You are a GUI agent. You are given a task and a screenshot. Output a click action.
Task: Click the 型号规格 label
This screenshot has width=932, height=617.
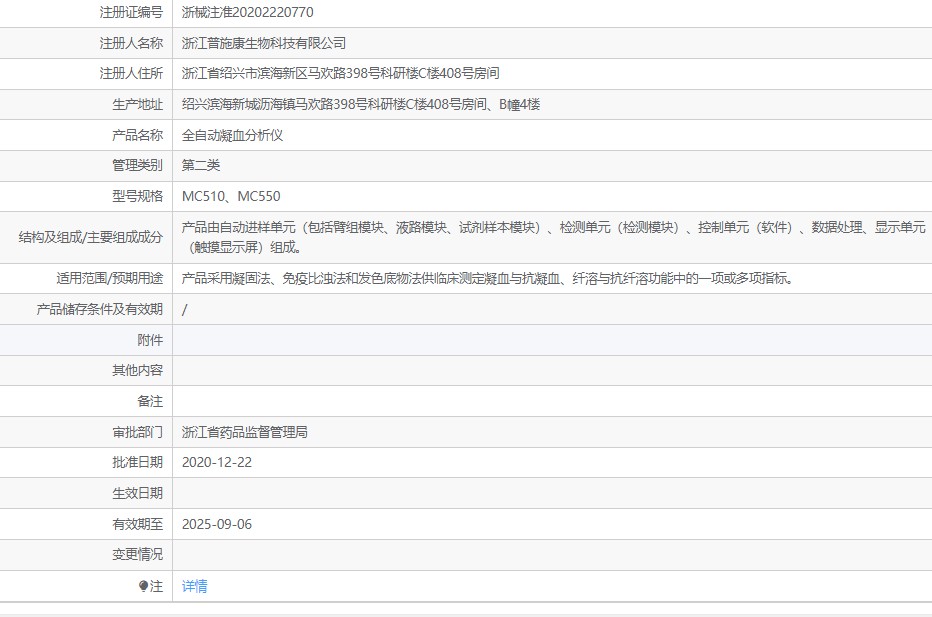pos(137,196)
